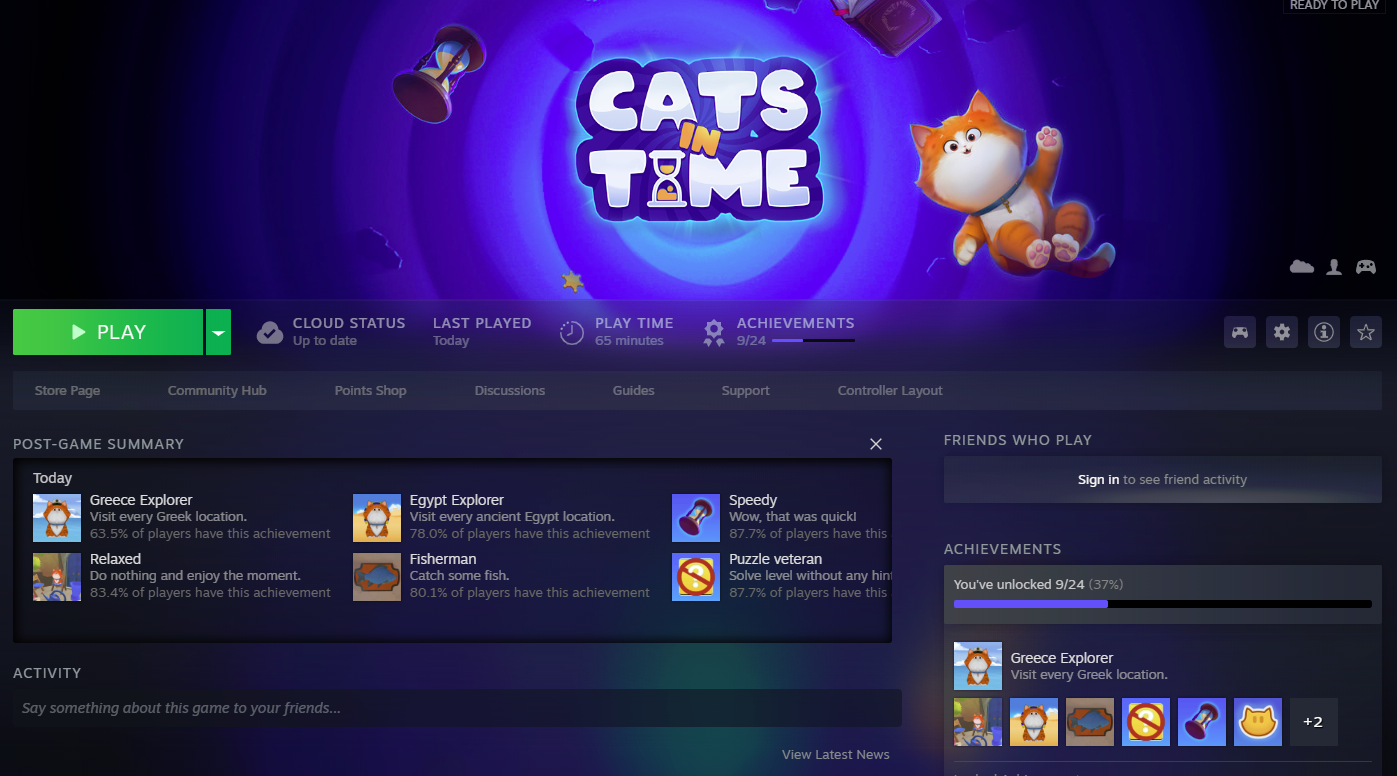This screenshot has width=1397, height=776.
Task: Click Puzzle veteran icon in Post-Game Summary
Action: coord(696,577)
